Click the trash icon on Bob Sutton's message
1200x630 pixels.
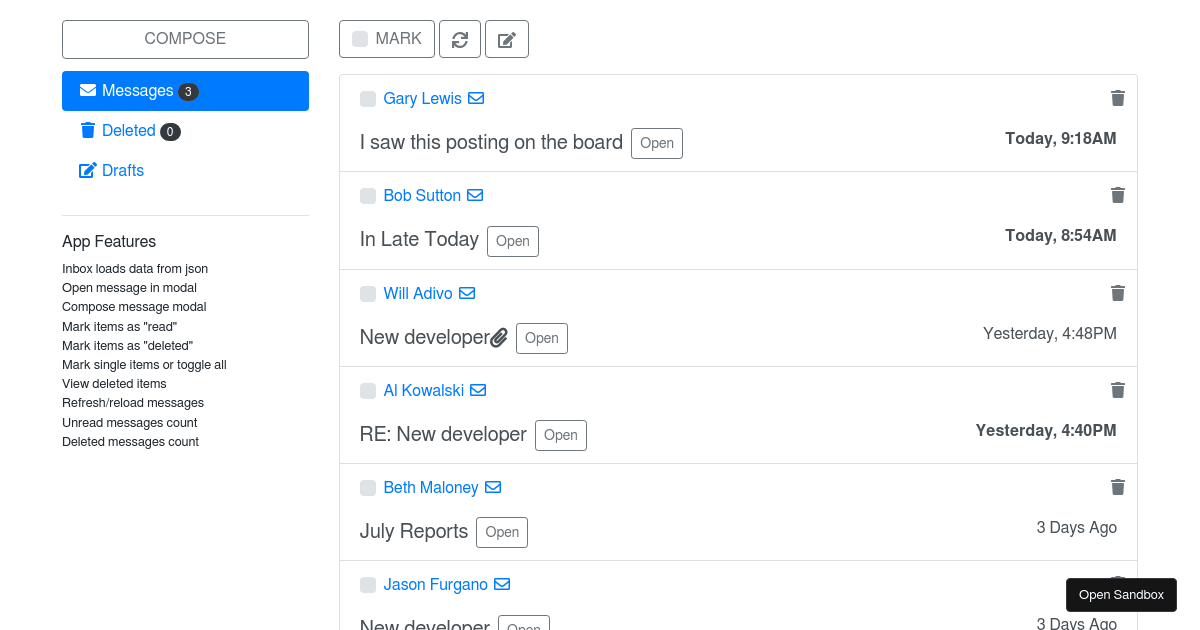point(1117,195)
